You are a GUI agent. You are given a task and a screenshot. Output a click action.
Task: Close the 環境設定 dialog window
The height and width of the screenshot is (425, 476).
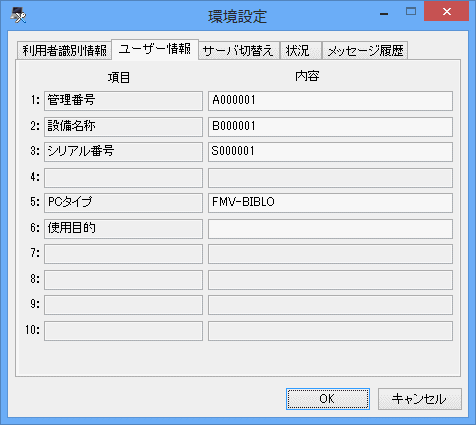click(446, 11)
